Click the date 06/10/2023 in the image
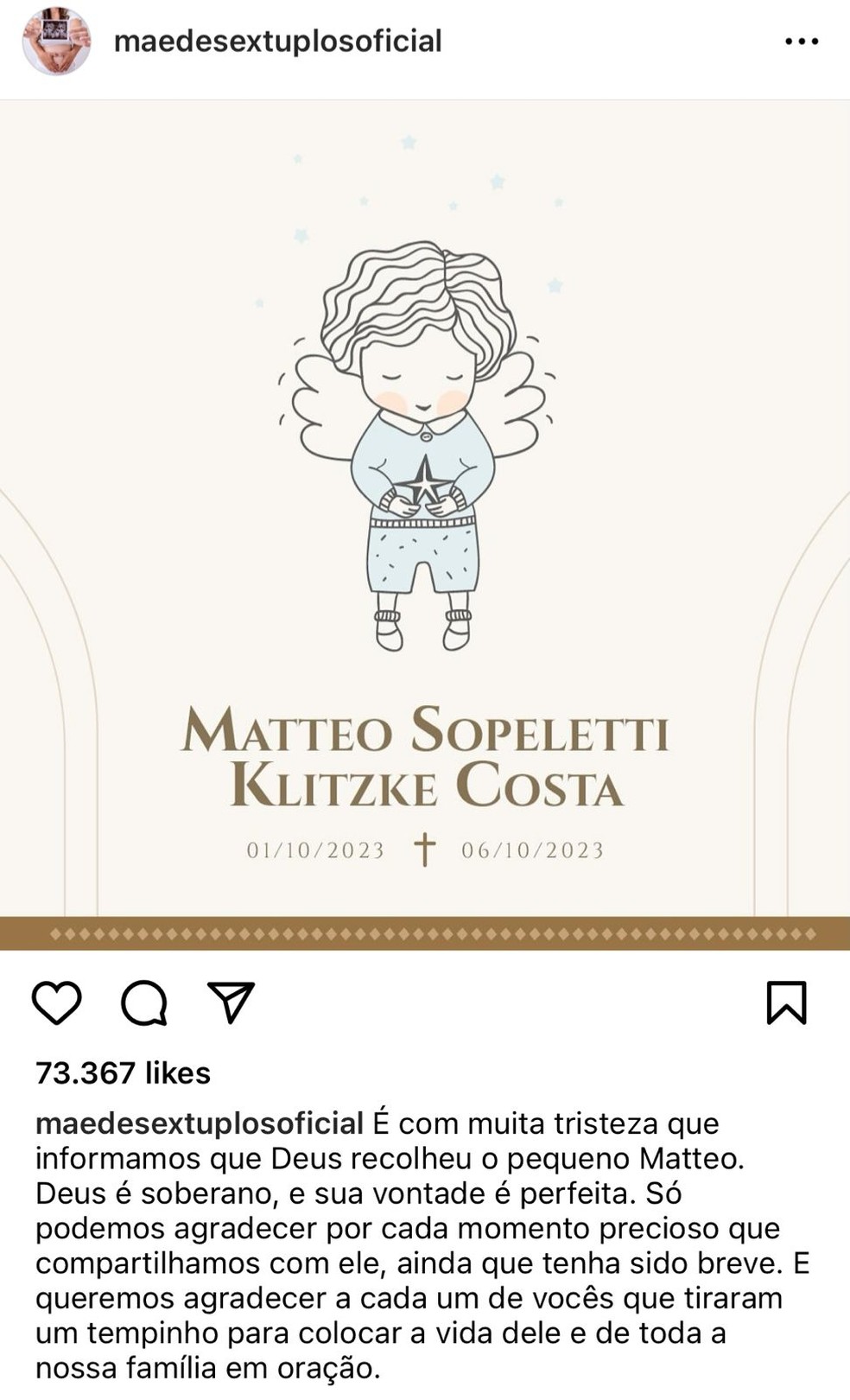Image resolution: width=850 pixels, height=1400 pixels. click(532, 850)
